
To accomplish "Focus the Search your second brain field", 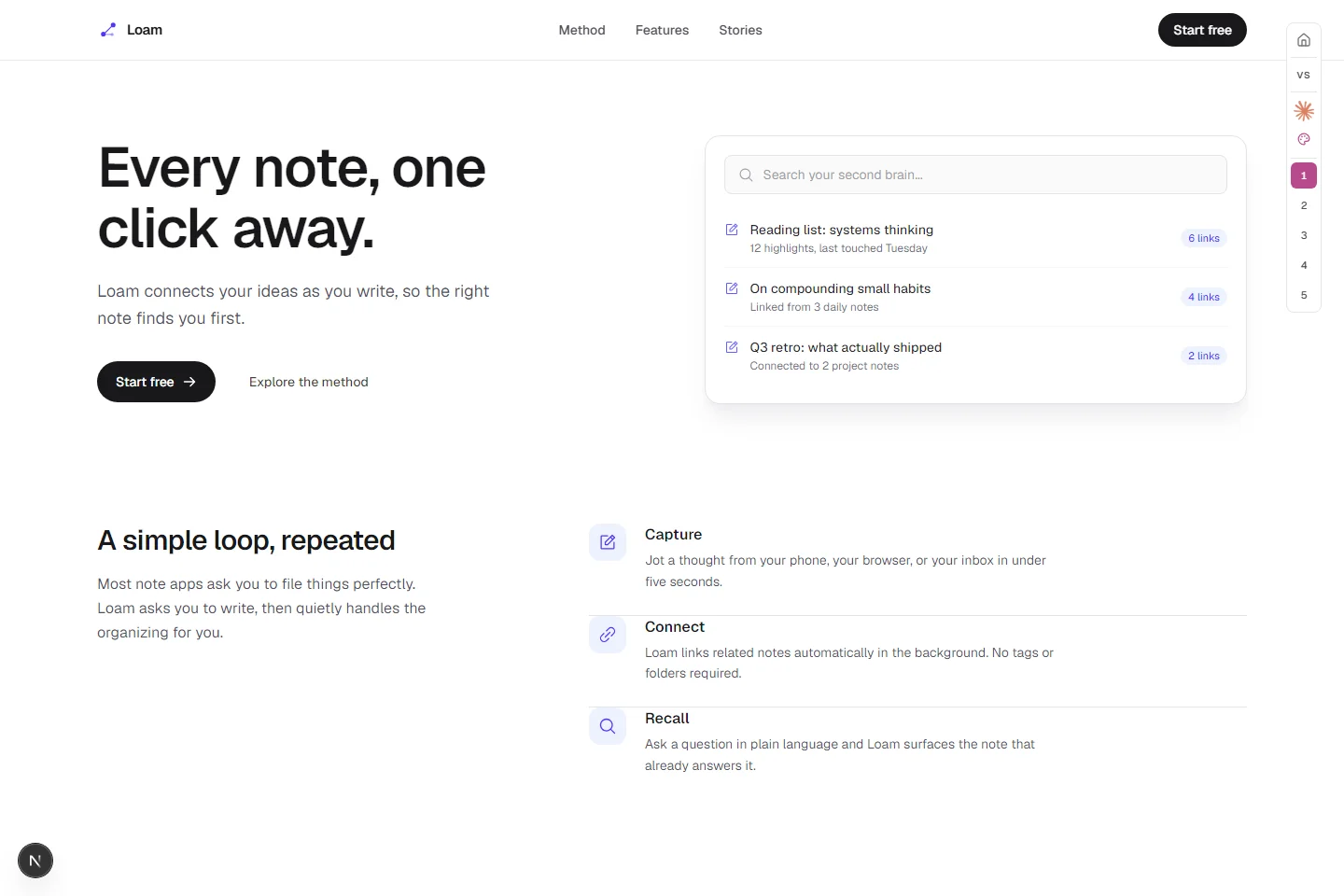I will [975, 175].
